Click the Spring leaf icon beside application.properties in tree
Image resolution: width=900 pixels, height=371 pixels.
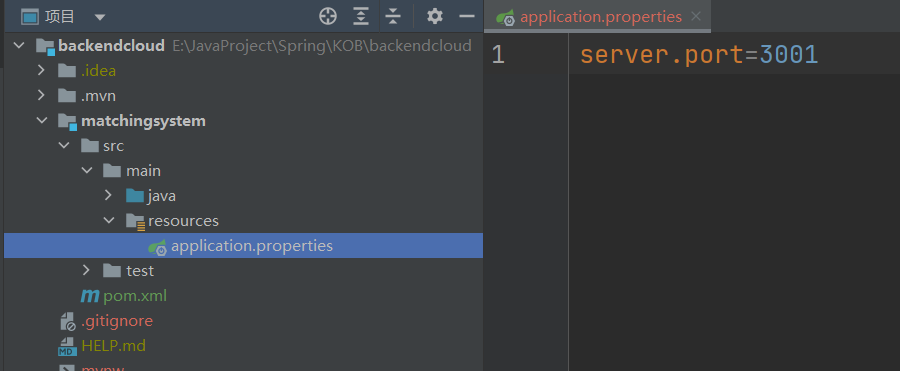pyautogui.click(x=157, y=247)
